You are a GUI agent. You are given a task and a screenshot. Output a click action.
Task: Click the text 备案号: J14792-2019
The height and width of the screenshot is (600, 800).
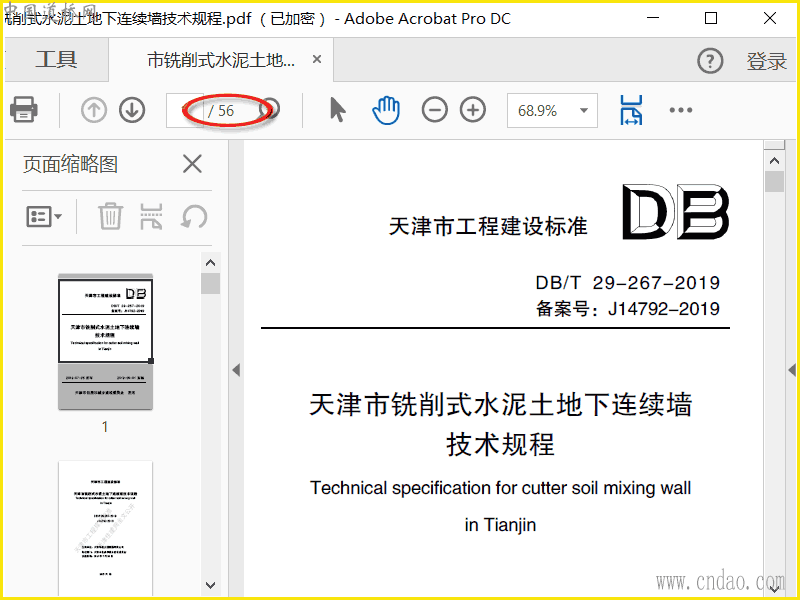pos(628,309)
